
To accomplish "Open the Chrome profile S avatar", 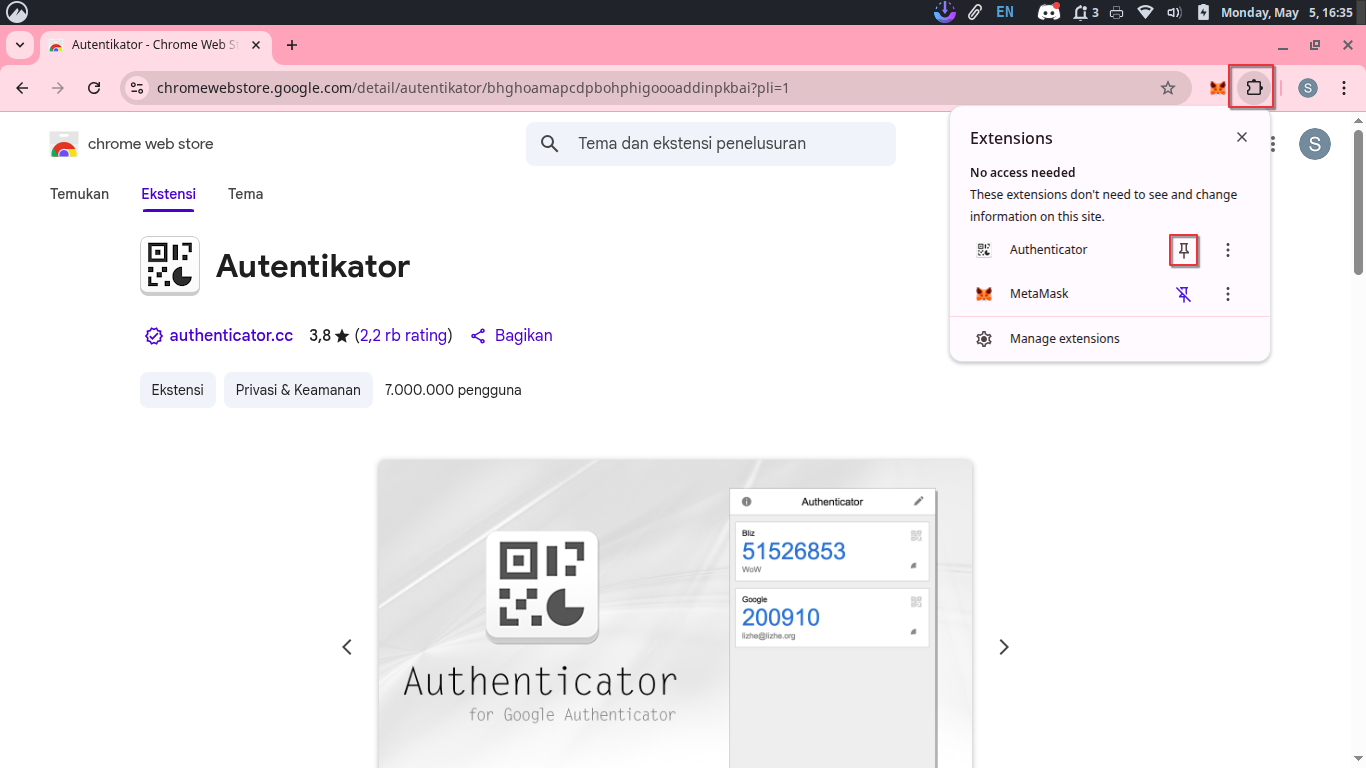I will 1308,88.
